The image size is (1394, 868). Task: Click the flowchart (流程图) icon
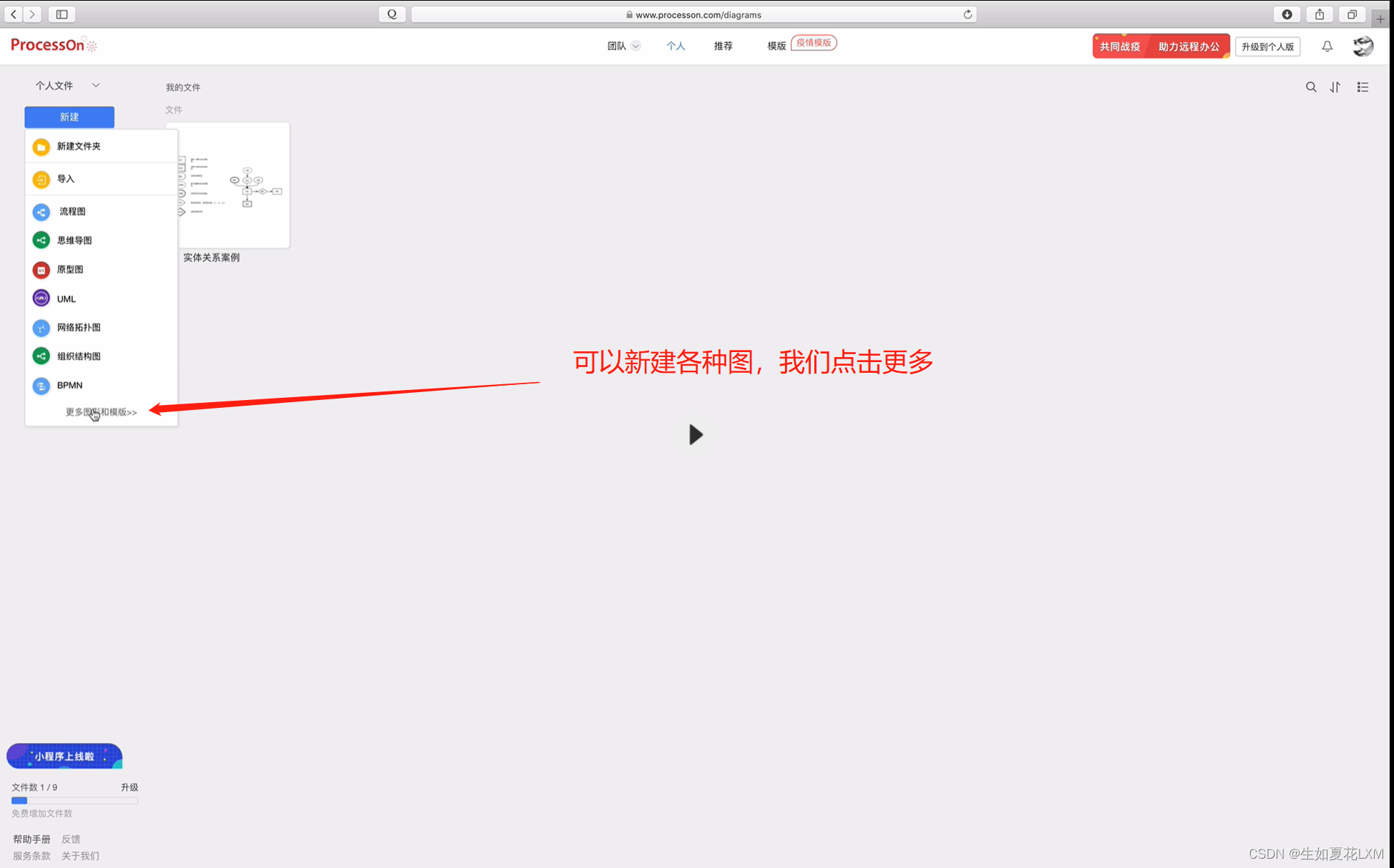click(x=42, y=212)
